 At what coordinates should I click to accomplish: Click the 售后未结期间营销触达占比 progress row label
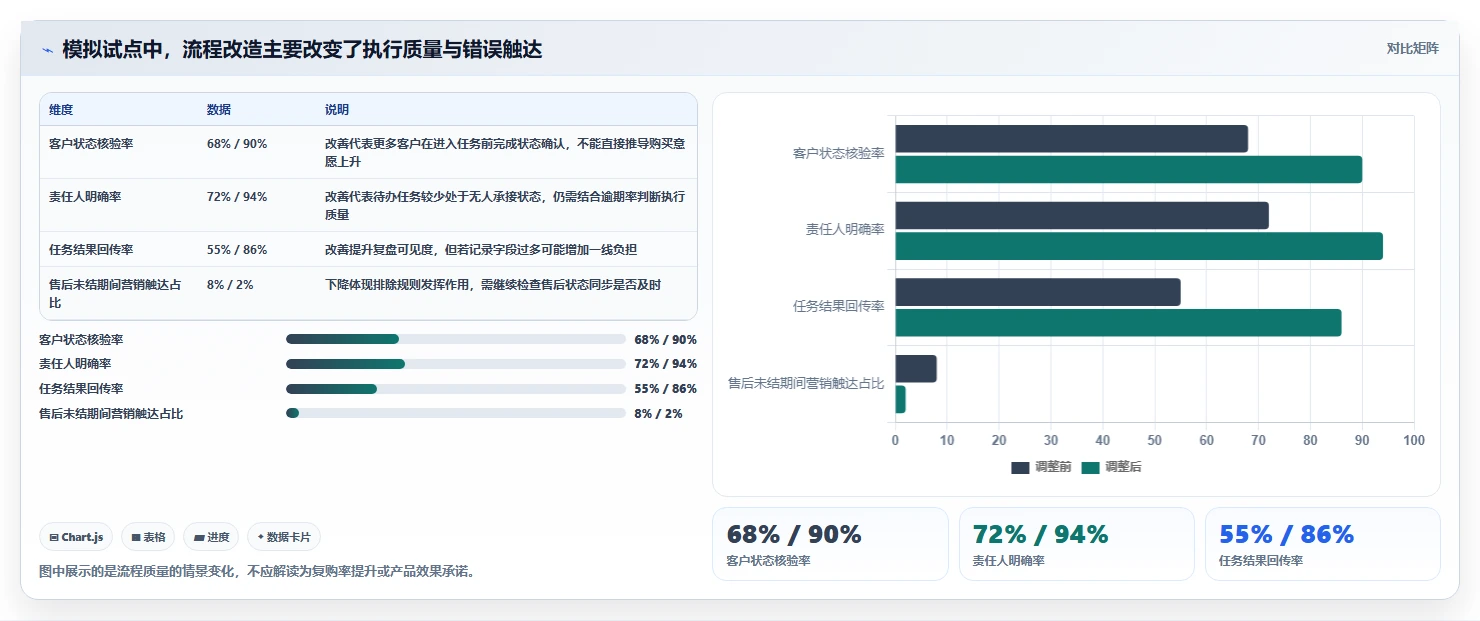[x=111, y=413]
